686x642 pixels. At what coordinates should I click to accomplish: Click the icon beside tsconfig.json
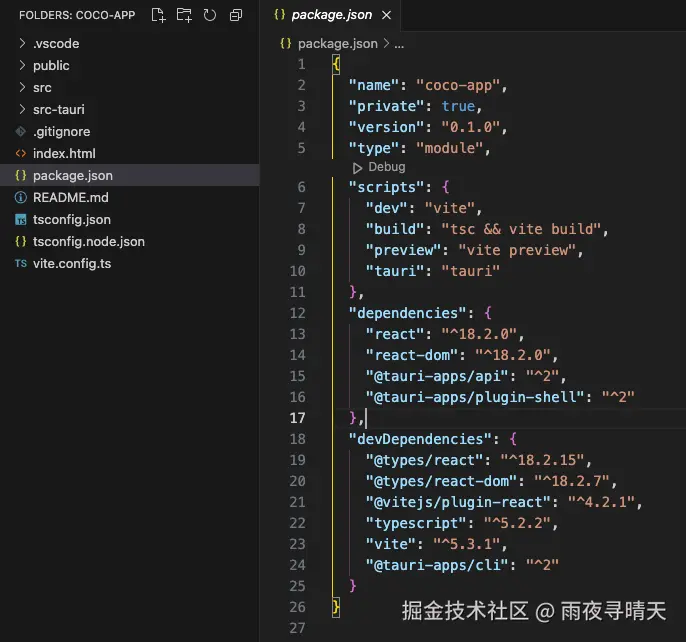click(x=21, y=220)
